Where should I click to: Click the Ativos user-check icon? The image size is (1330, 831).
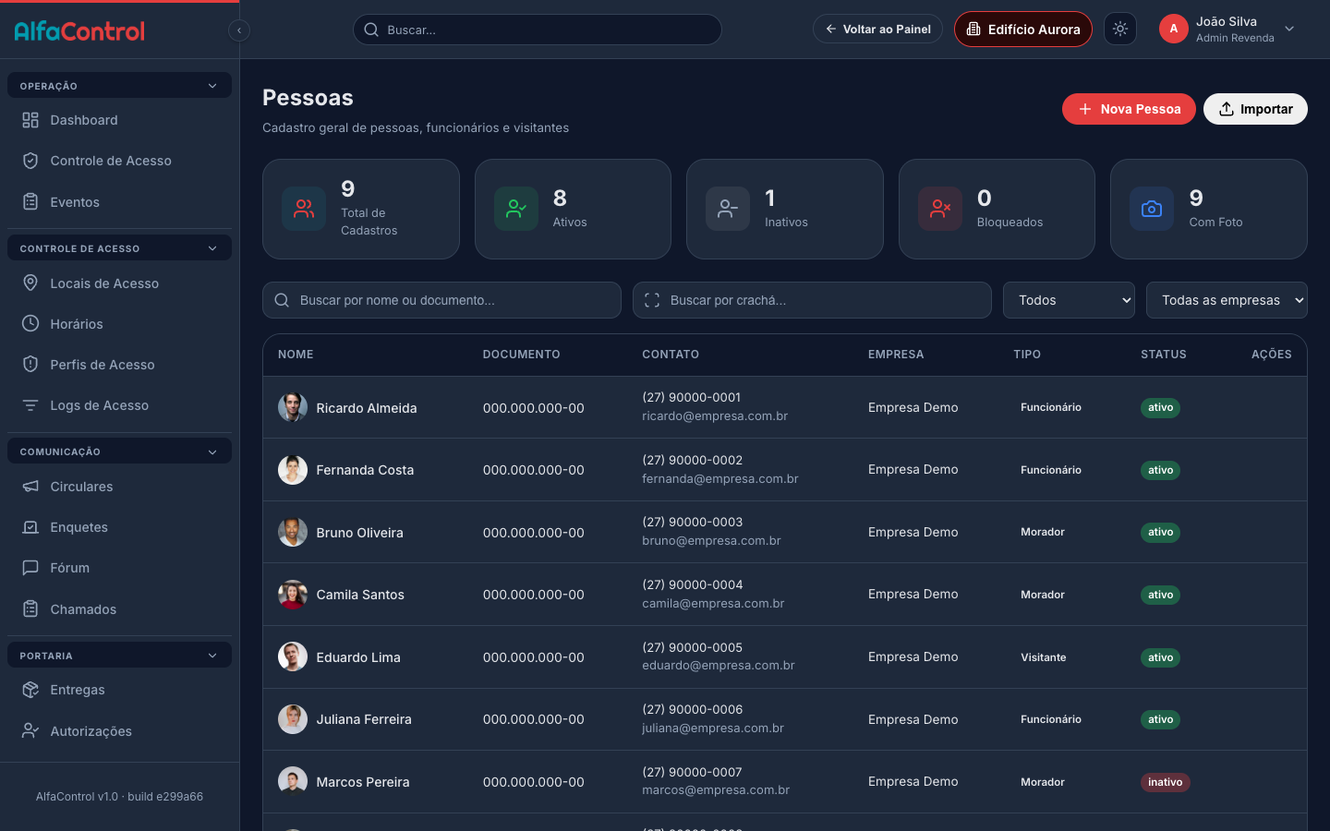(x=516, y=209)
